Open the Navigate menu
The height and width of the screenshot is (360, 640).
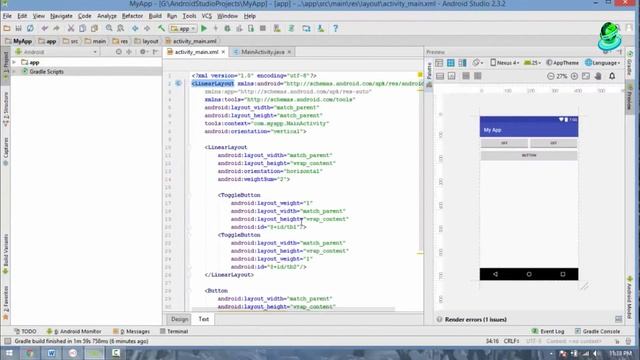(61, 16)
